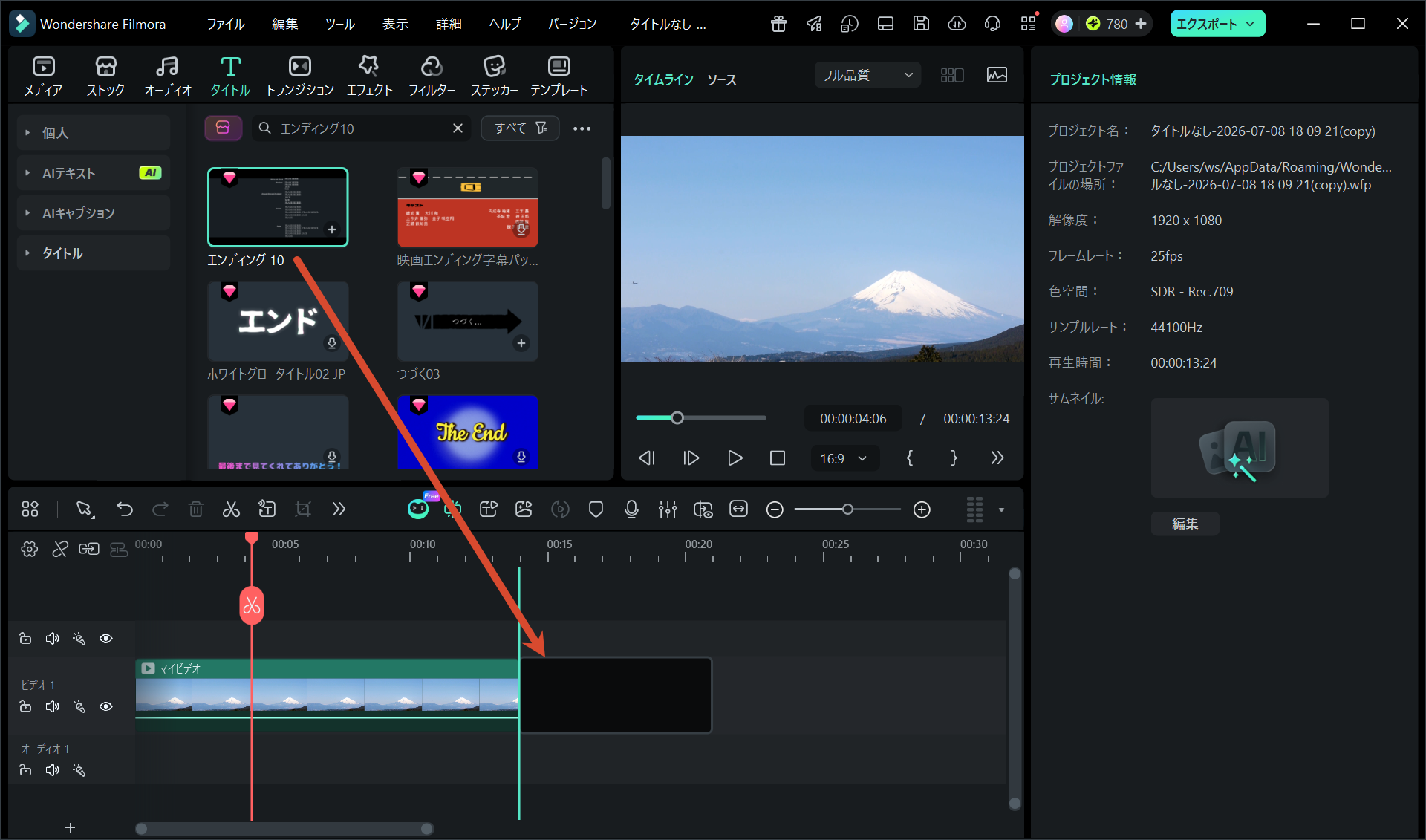Stop preview playback

[x=778, y=458]
